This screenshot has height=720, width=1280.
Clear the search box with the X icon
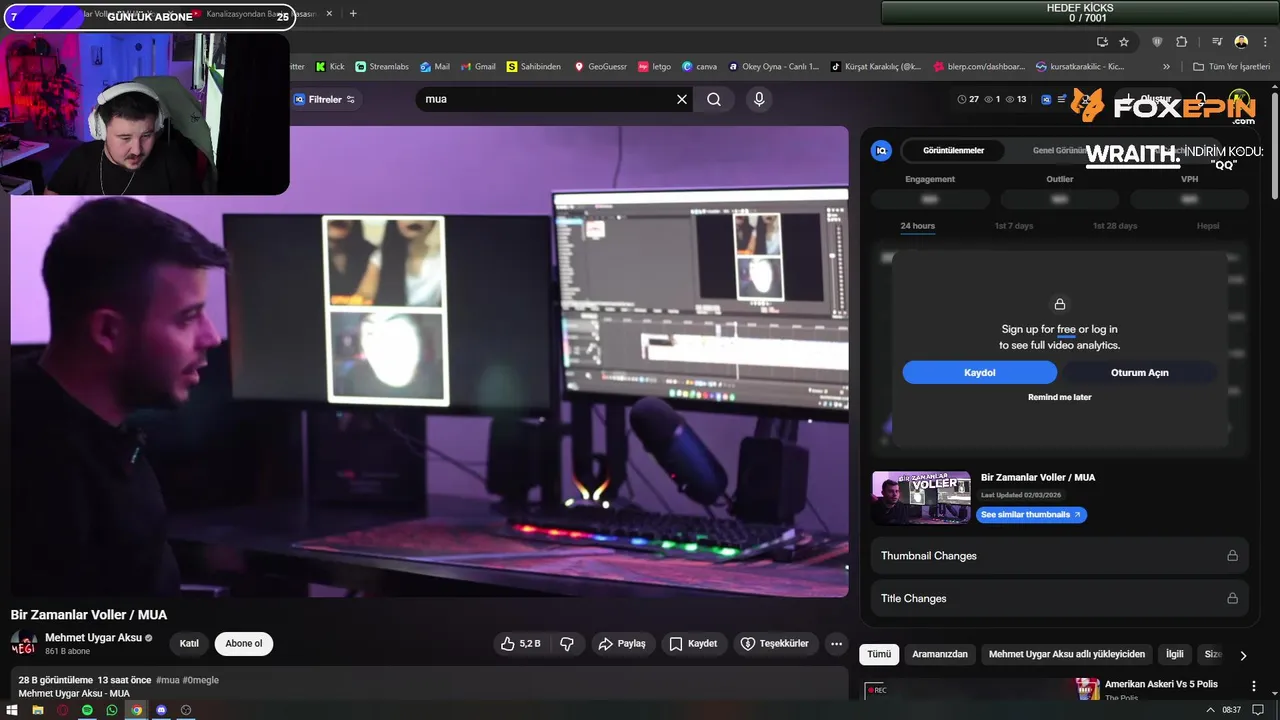coord(682,99)
